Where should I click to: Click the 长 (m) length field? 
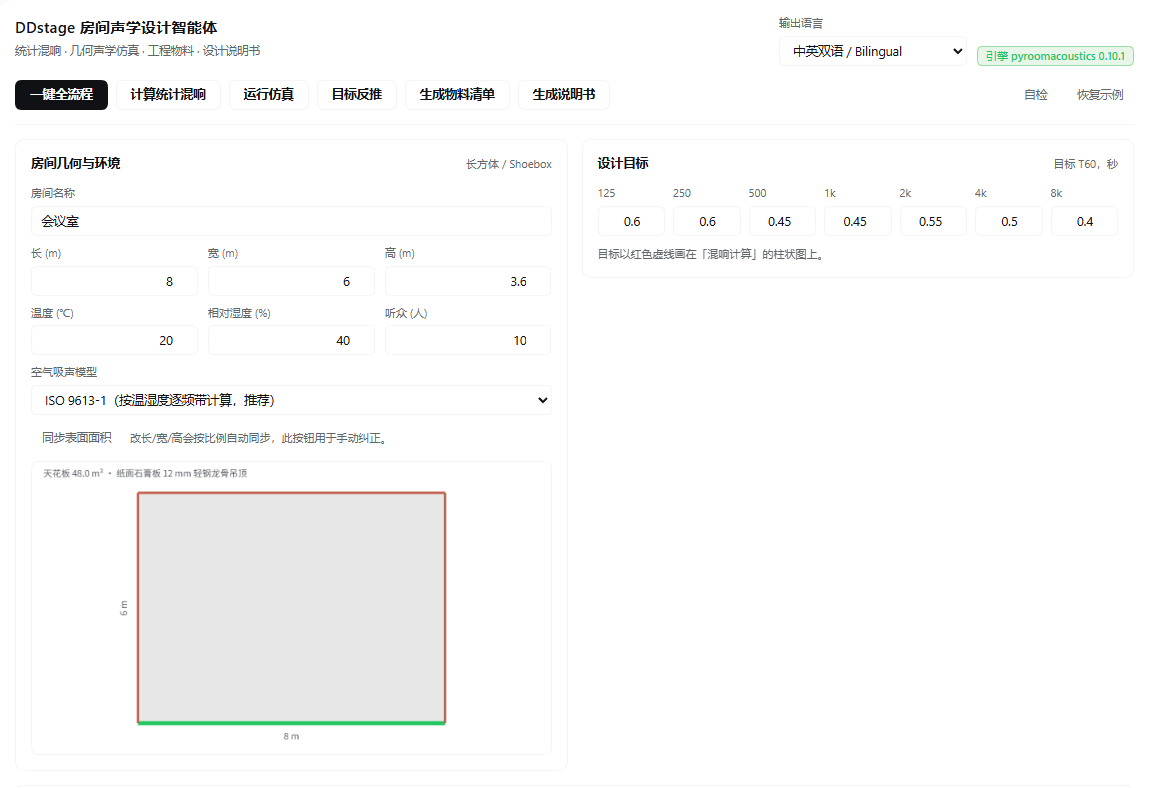point(115,281)
